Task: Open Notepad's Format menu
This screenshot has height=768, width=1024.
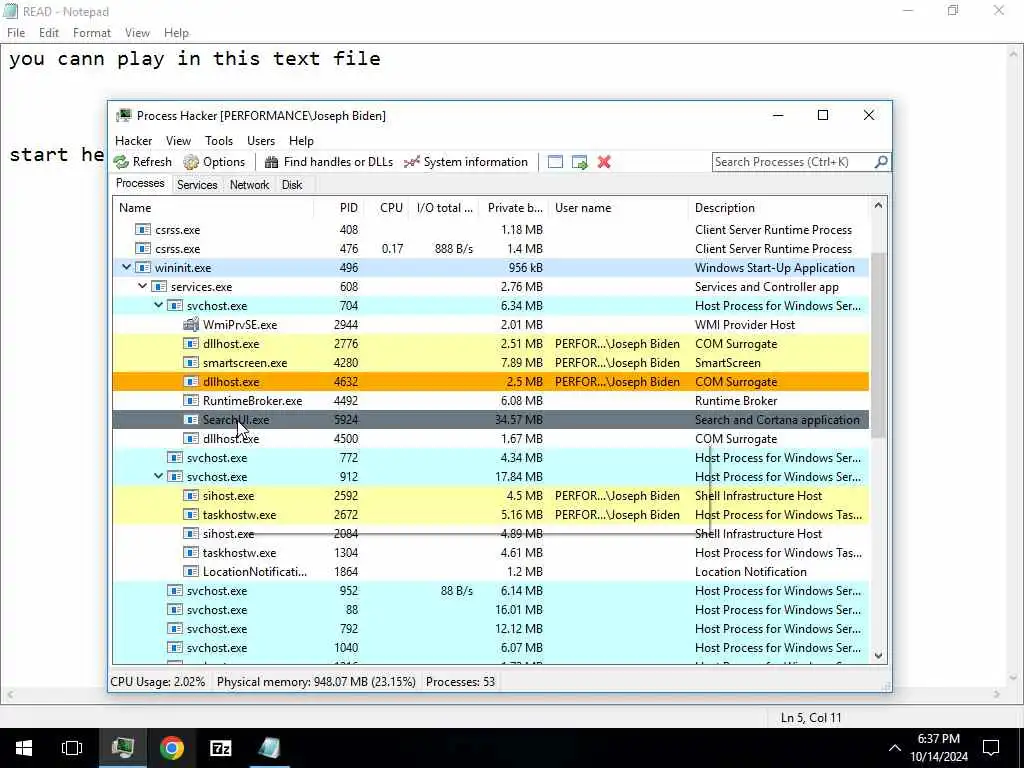Action: click(x=91, y=33)
